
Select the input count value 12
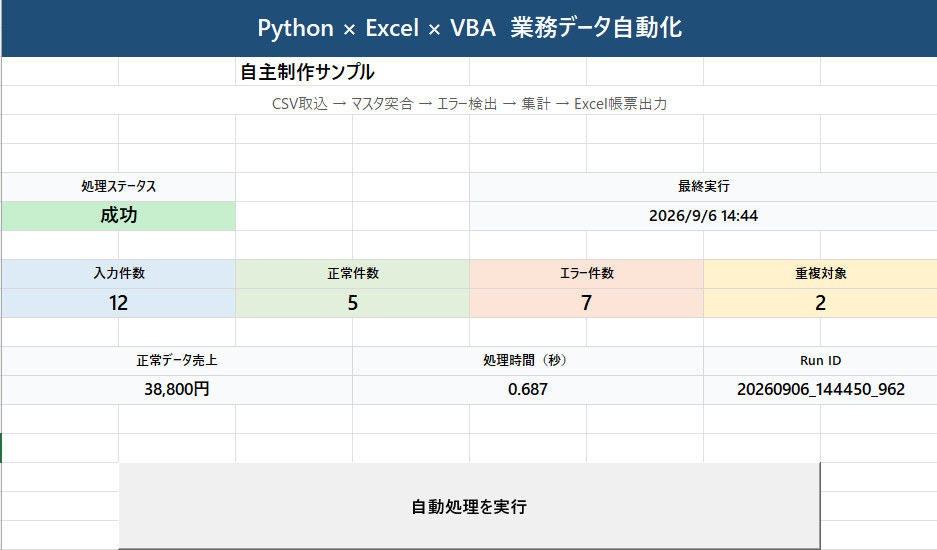coord(118,303)
